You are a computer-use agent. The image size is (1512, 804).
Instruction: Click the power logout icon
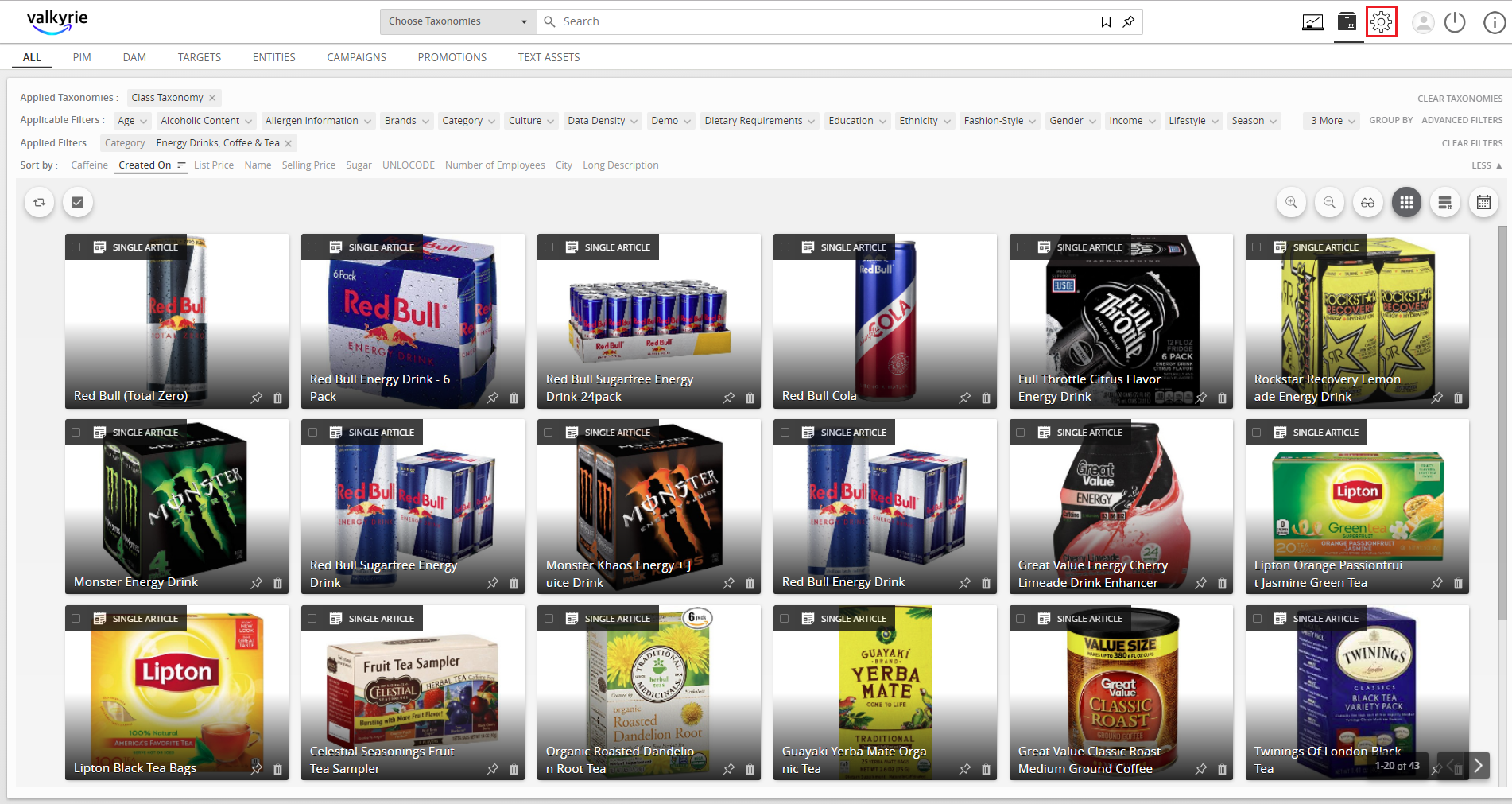coord(1455,22)
